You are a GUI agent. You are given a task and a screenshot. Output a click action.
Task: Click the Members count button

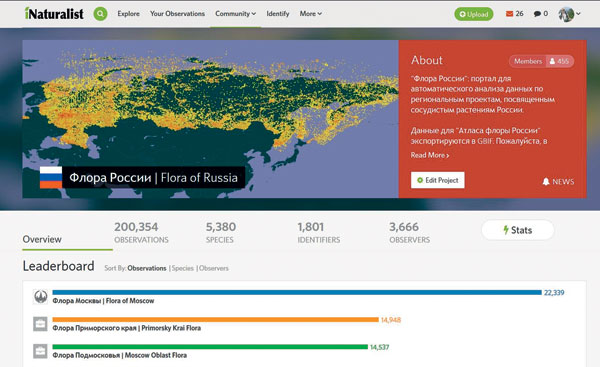click(541, 61)
